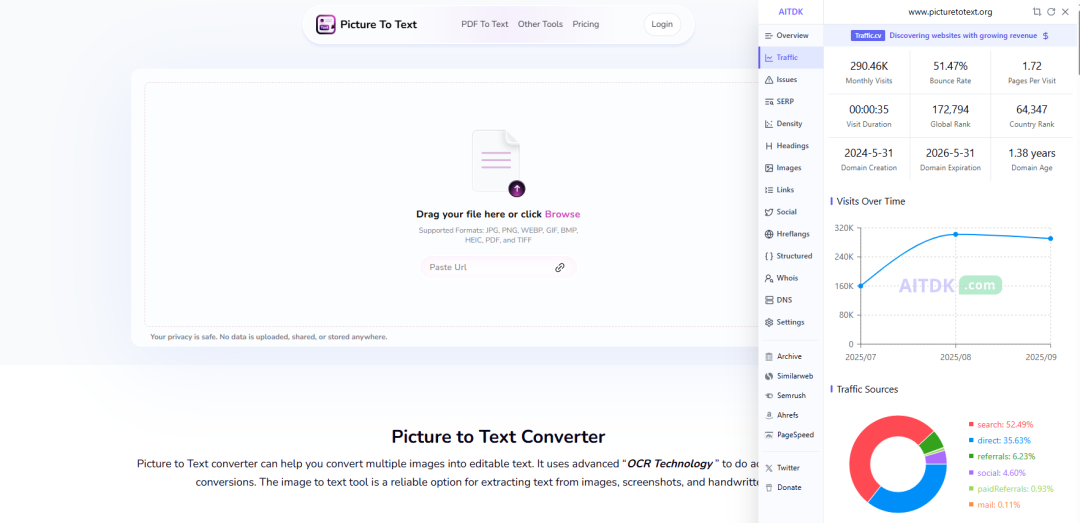This screenshot has height=523, width=1080.
Task: Open the 'Discovering websites with growing revenue' link
Action: coord(964,35)
